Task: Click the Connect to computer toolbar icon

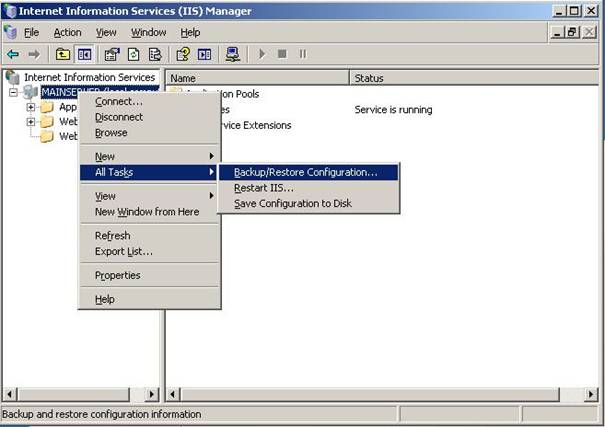Action: click(233, 54)
